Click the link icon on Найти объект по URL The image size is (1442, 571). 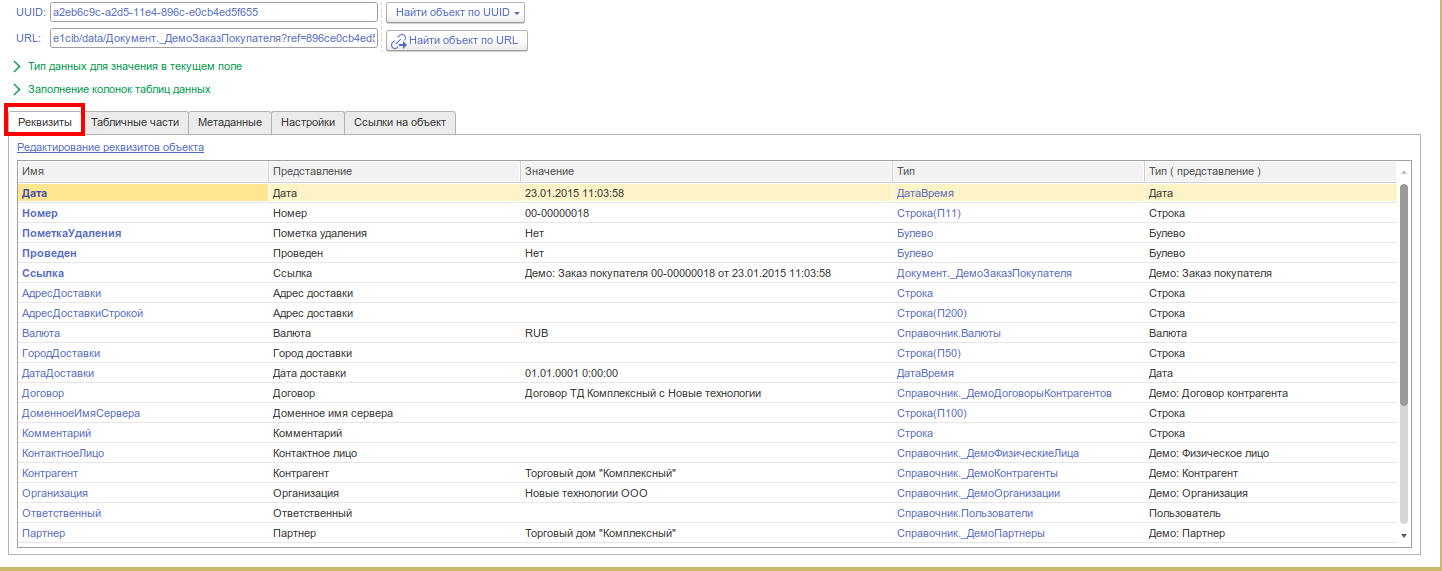(398, 41)
